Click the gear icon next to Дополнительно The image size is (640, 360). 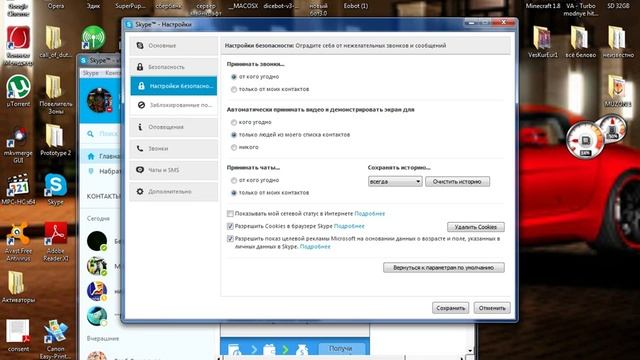coord(140,191)
